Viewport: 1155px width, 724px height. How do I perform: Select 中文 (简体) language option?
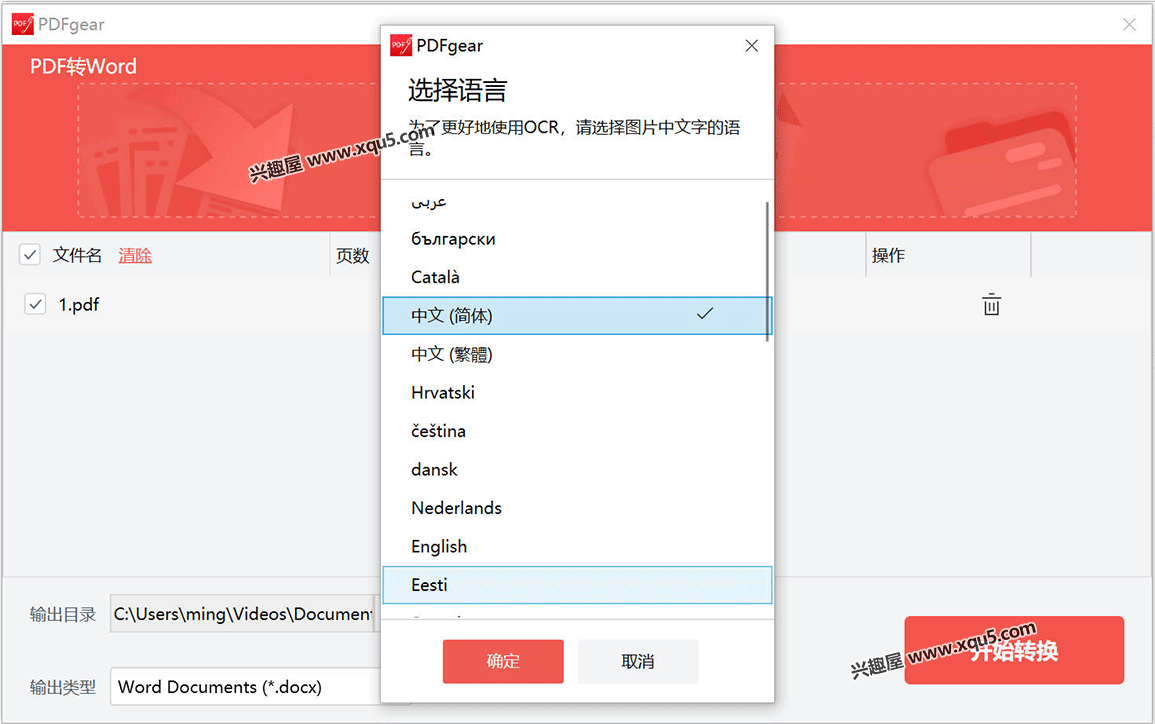point(577,315)
